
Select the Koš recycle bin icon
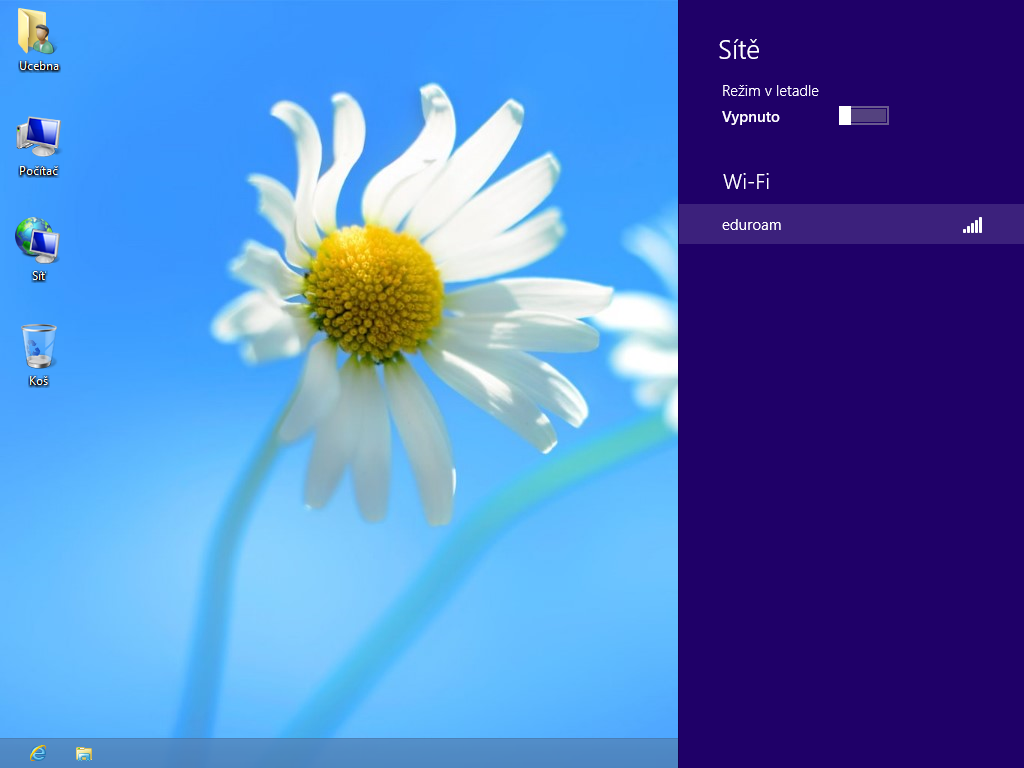point(39,346)
